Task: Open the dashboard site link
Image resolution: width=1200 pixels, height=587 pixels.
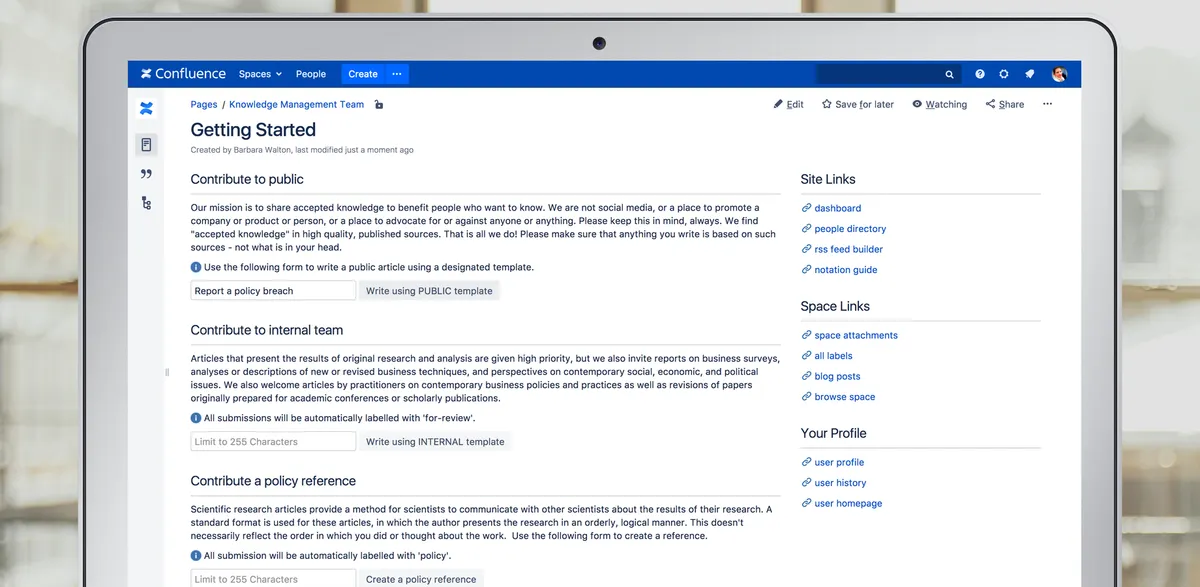Action: coord(837,208)
